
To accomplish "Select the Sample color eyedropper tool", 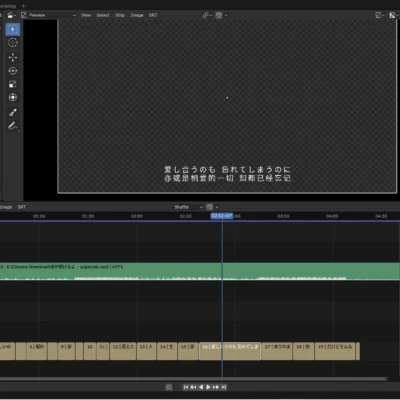I will coord(13,112).
